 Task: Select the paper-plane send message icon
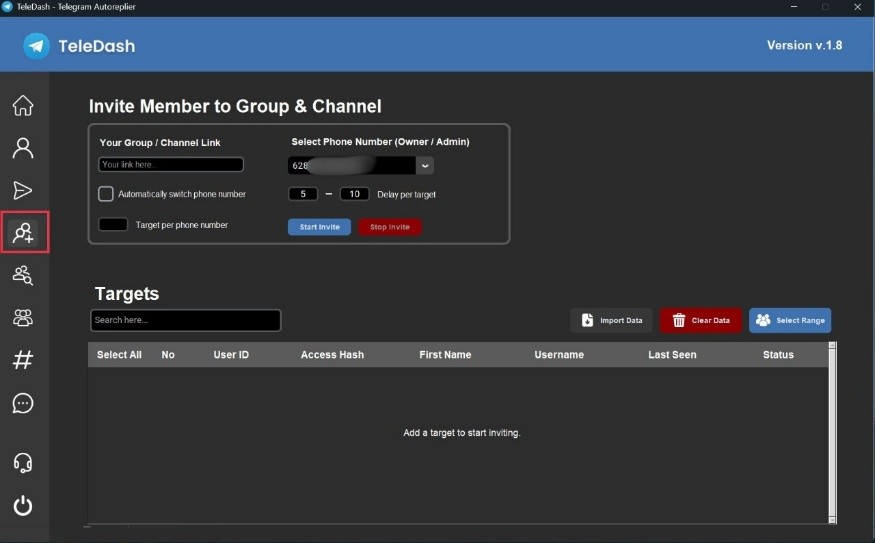tap(23, 190)
